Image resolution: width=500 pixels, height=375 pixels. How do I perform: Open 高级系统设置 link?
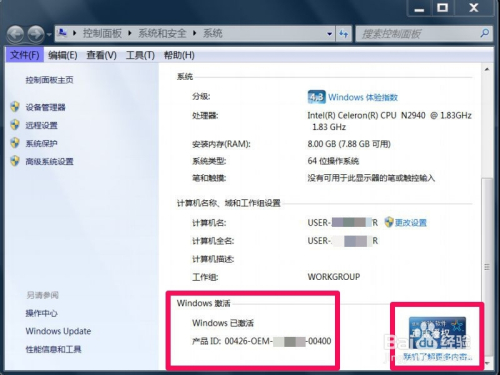[49, 162]
